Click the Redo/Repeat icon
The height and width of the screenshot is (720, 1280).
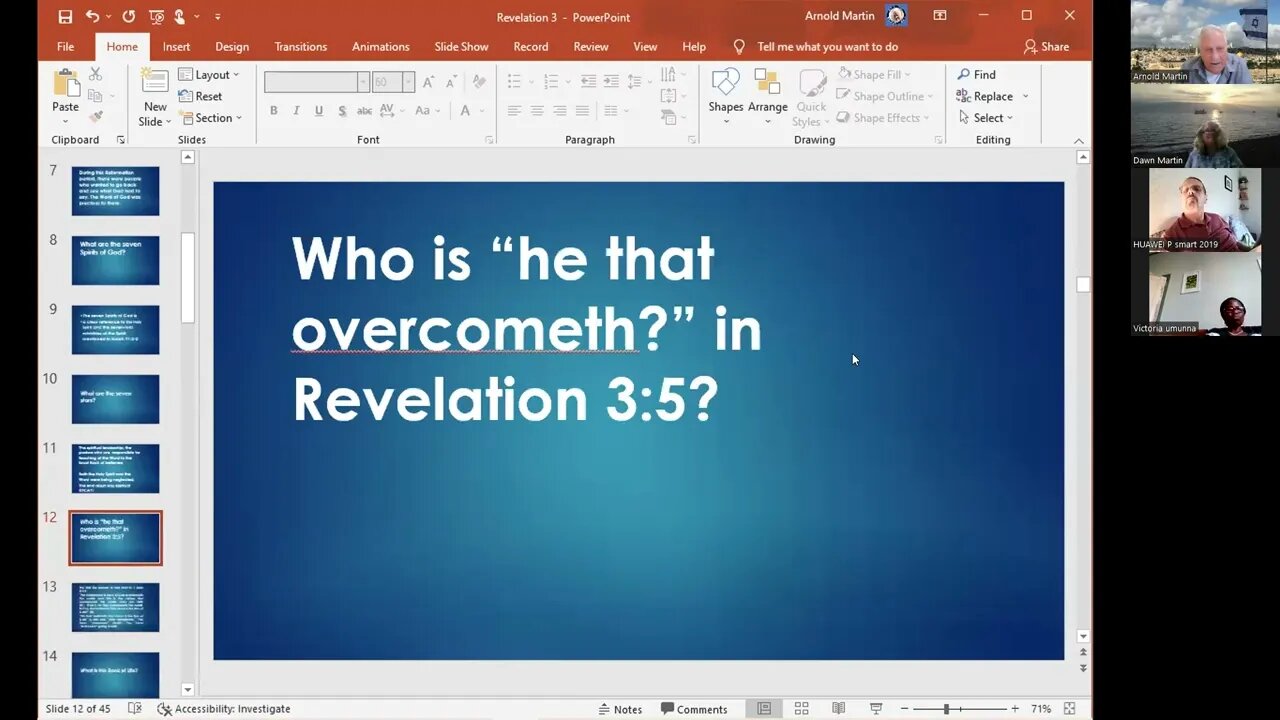point(128,16)
